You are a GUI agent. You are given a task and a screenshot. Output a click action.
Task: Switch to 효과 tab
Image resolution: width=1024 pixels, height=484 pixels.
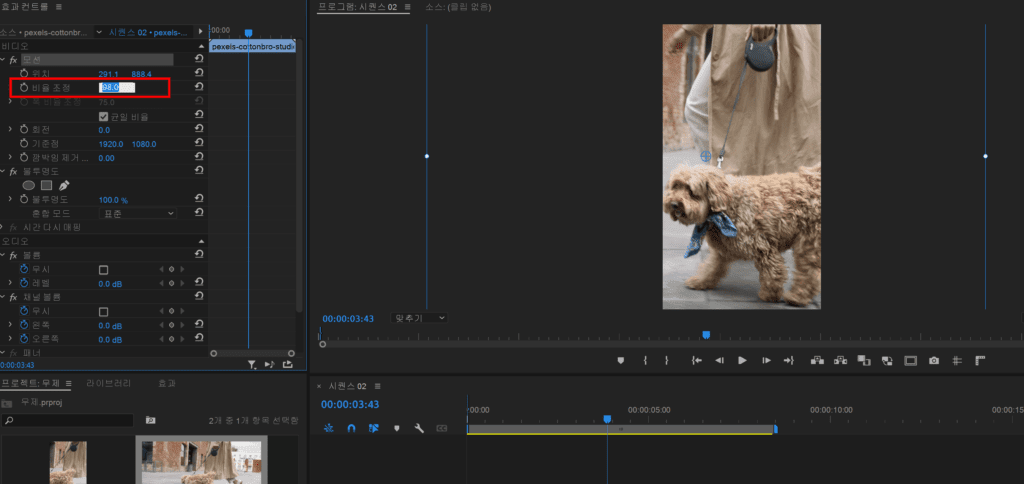pyautogui.click(x=167, y=383)
